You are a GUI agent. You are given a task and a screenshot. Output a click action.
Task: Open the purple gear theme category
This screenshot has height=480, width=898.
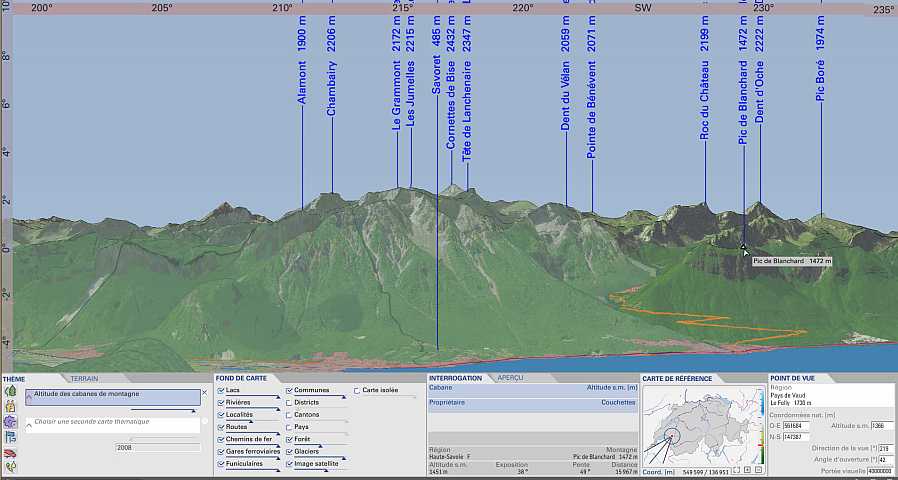point(11,422)
